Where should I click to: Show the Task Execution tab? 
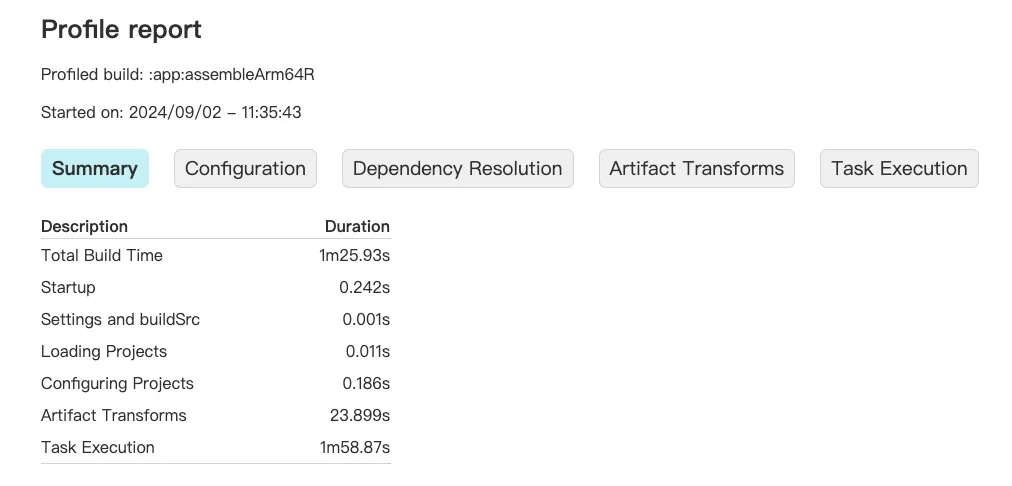tap(899, 168)
